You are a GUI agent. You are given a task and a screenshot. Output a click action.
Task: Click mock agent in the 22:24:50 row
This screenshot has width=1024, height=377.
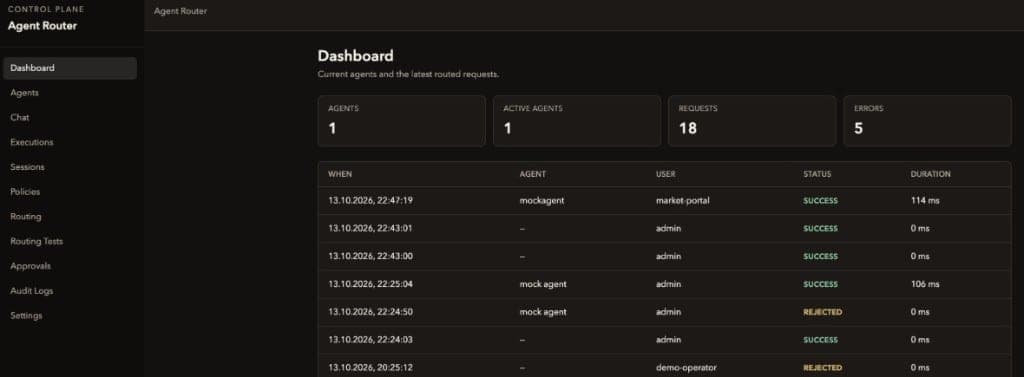click(543, 312)
